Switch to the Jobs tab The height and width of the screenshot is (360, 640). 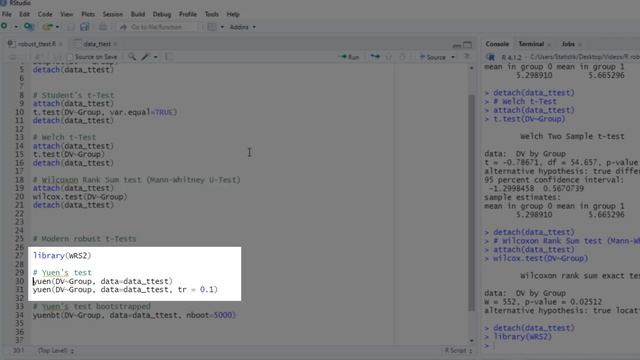pos(568,44)
